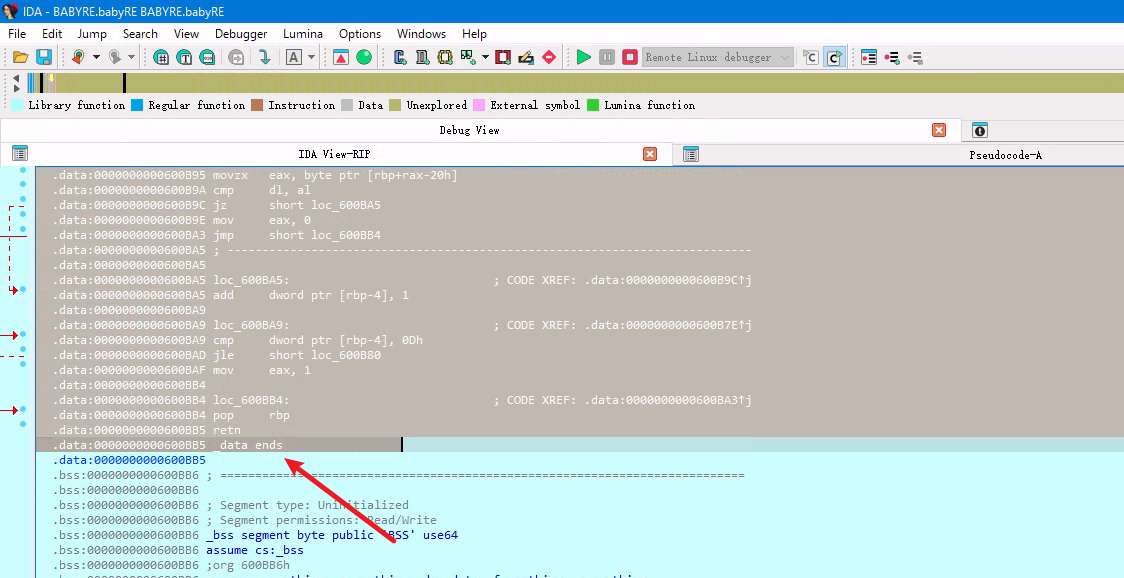This screenshot has height=578, width=1124.
Task: Click the red Terminate process button
Action: point(629,57)
